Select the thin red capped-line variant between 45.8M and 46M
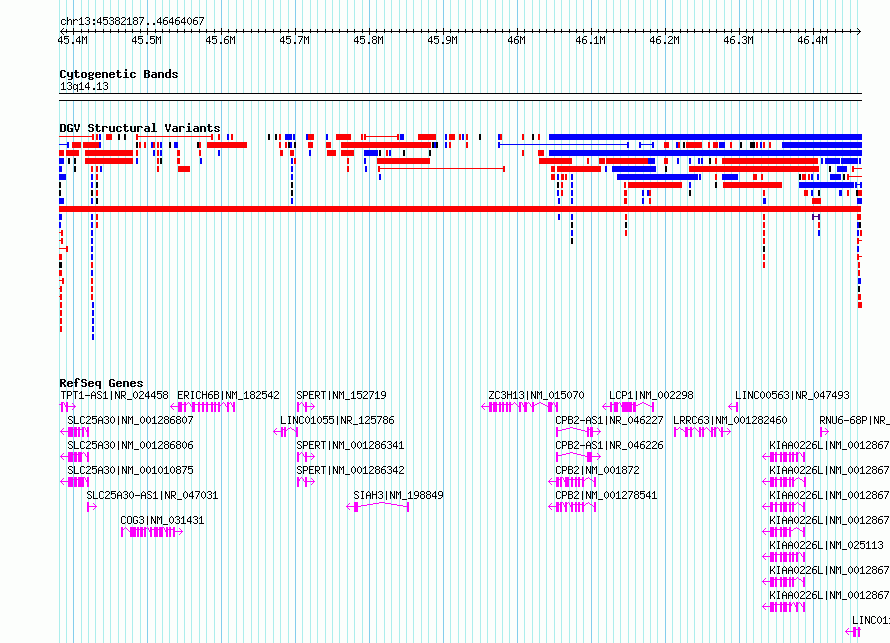This screenshot has height=643, width=890. coord(441,169)
